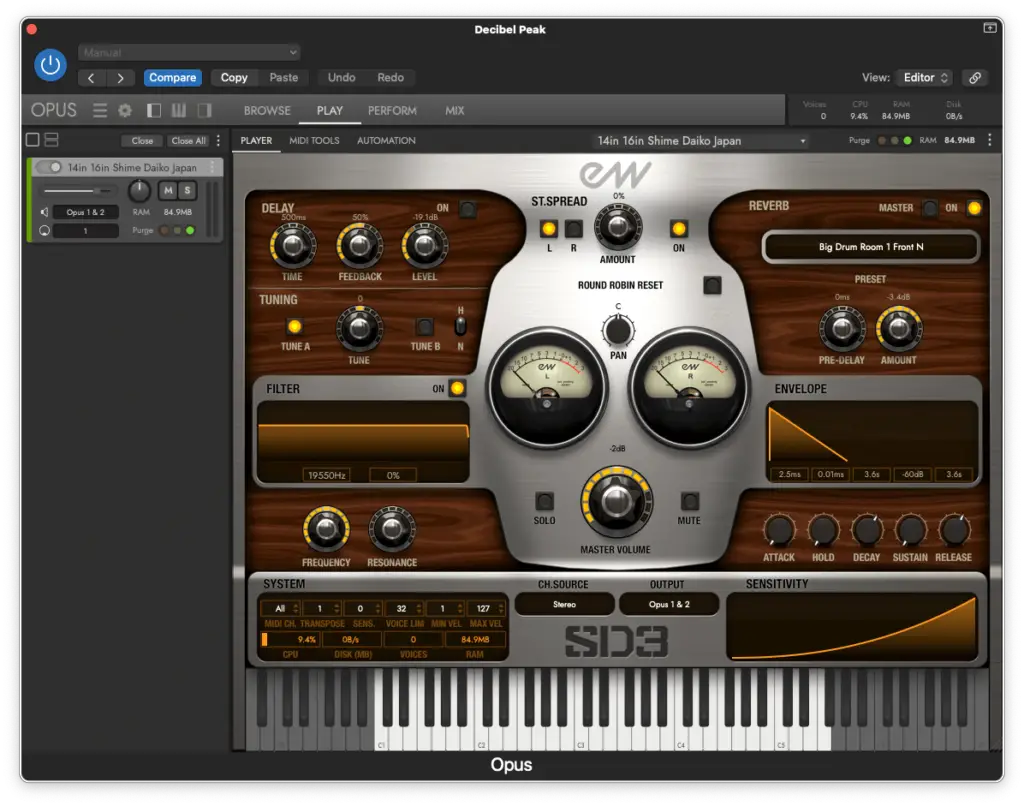Screen dimensions: 1024x806
Task: Enable the Delay ON toggle
Action: pos(468,209)
